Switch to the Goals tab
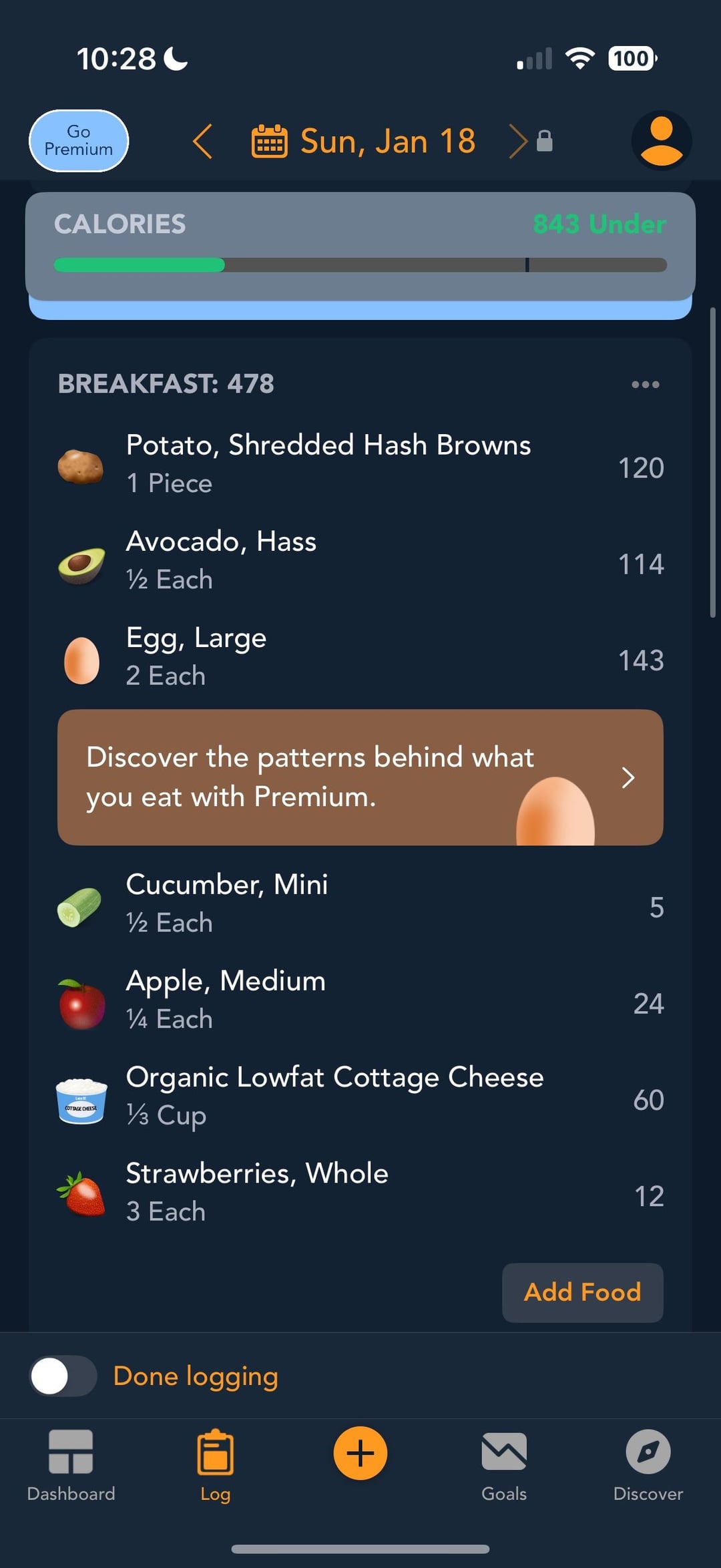 (x=504, y=1464)
